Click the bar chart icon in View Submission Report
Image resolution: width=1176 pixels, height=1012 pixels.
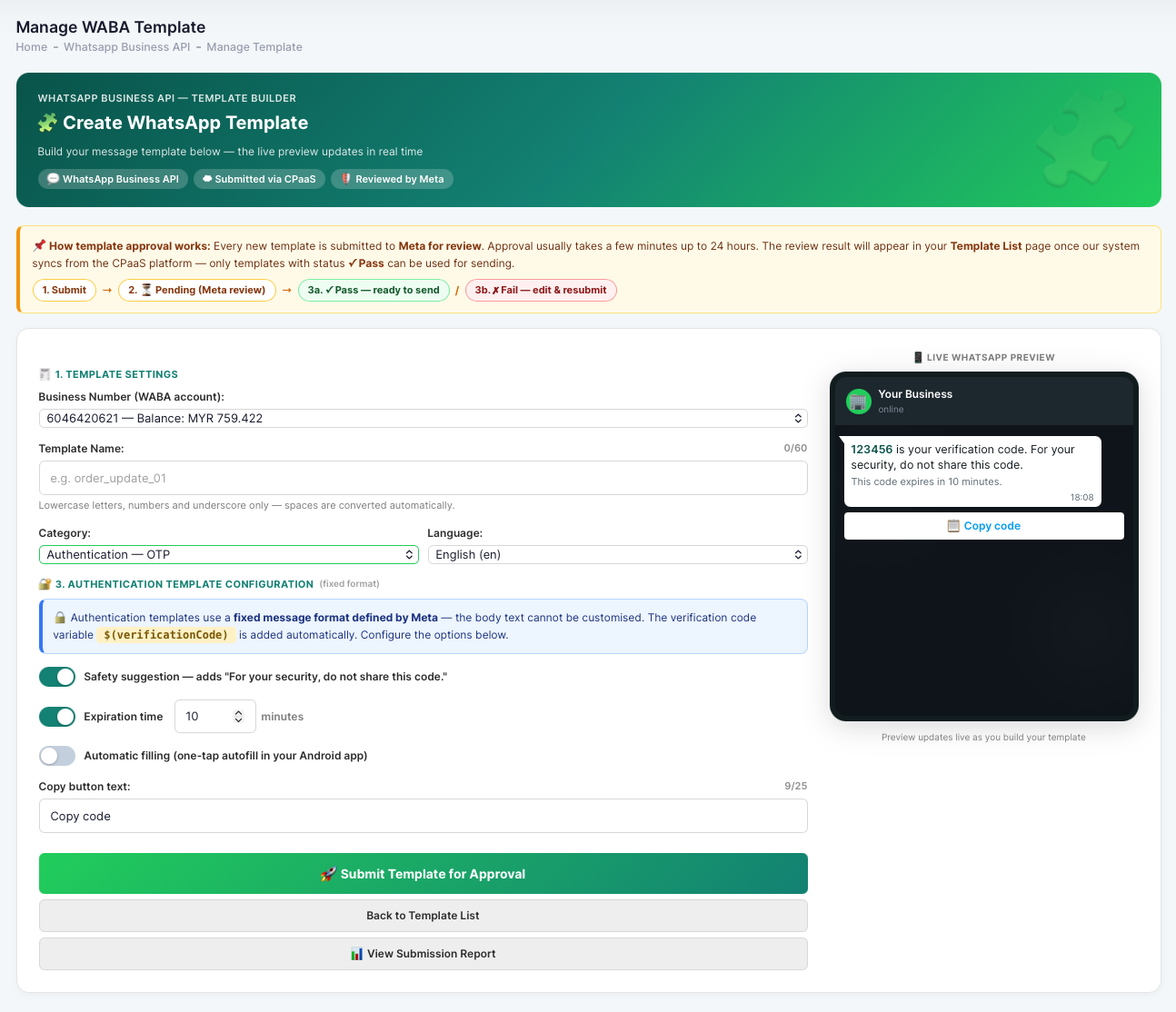point(356,954)
